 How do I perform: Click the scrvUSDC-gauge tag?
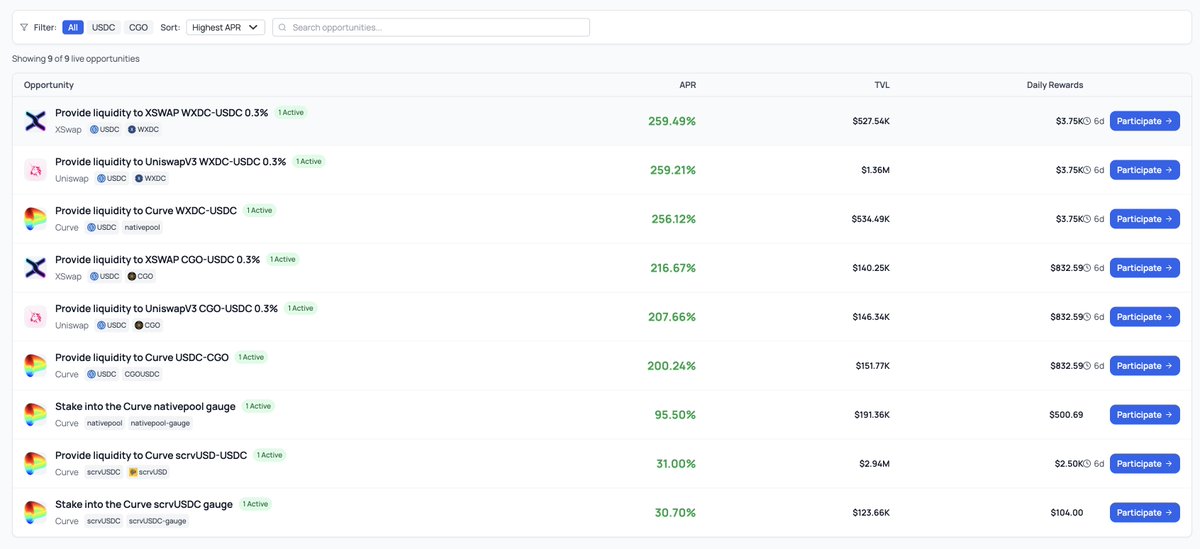157,522
